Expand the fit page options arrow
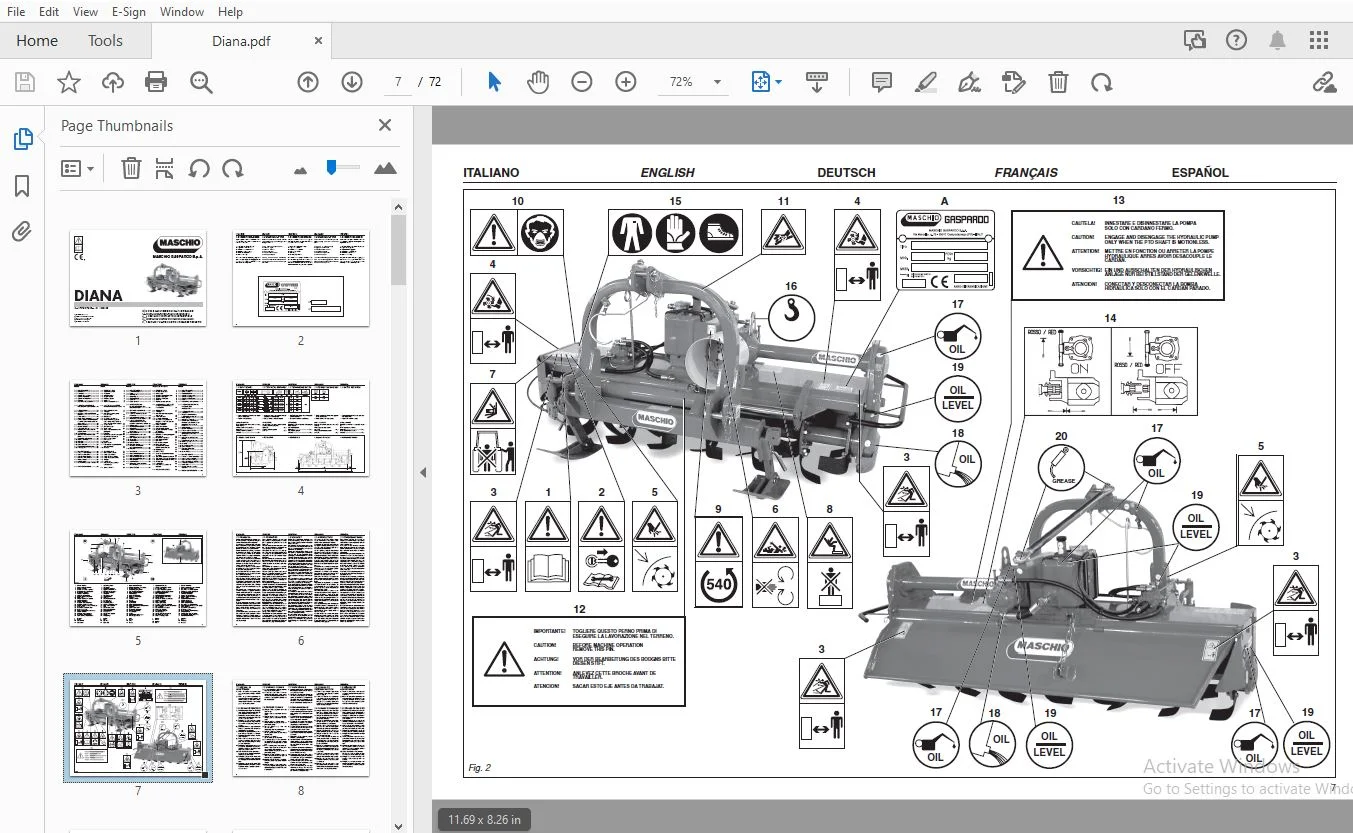Screen dimensions: 1353x833 [x=778, y=82]
